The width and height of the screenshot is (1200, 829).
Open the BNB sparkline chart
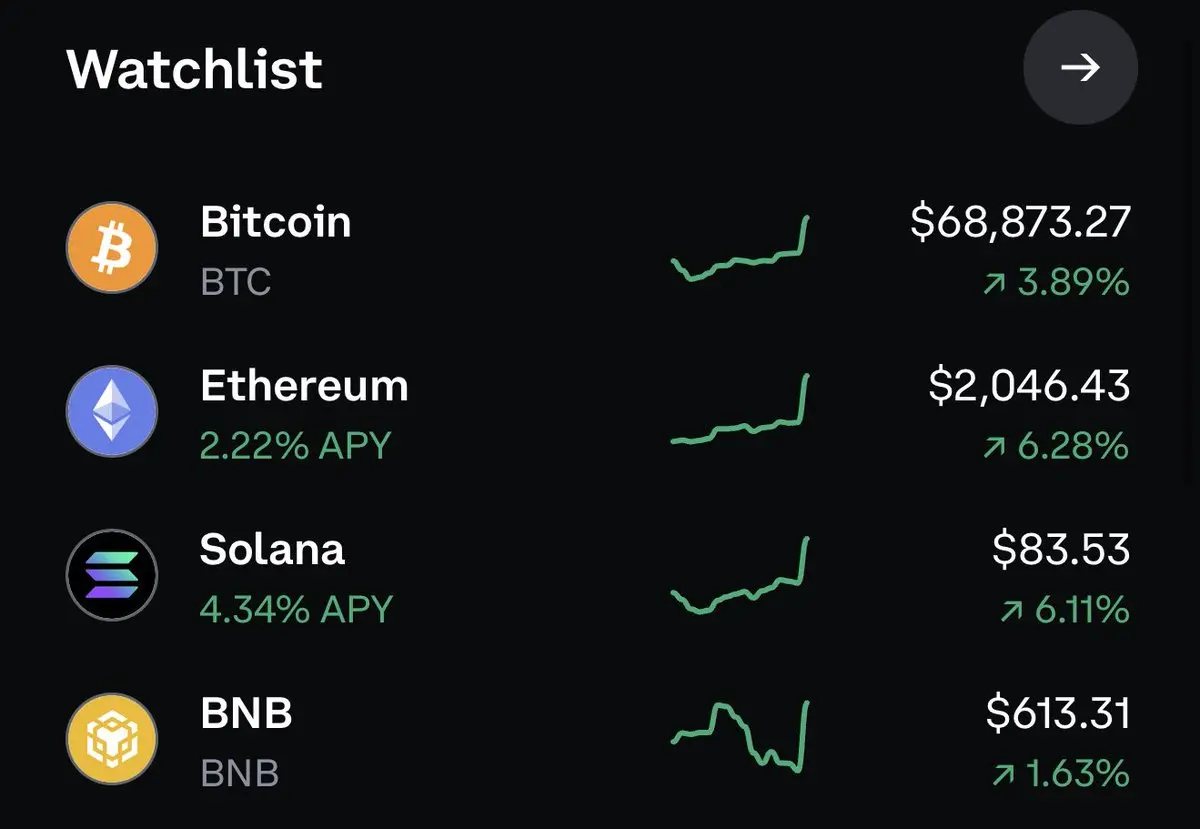739,736
